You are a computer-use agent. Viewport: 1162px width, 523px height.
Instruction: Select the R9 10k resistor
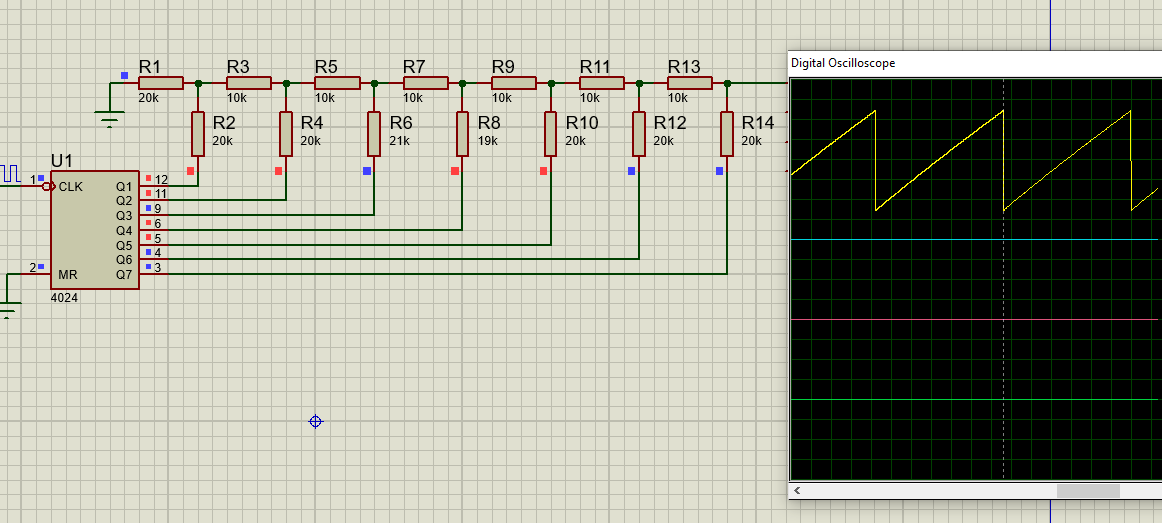point(513,83)
